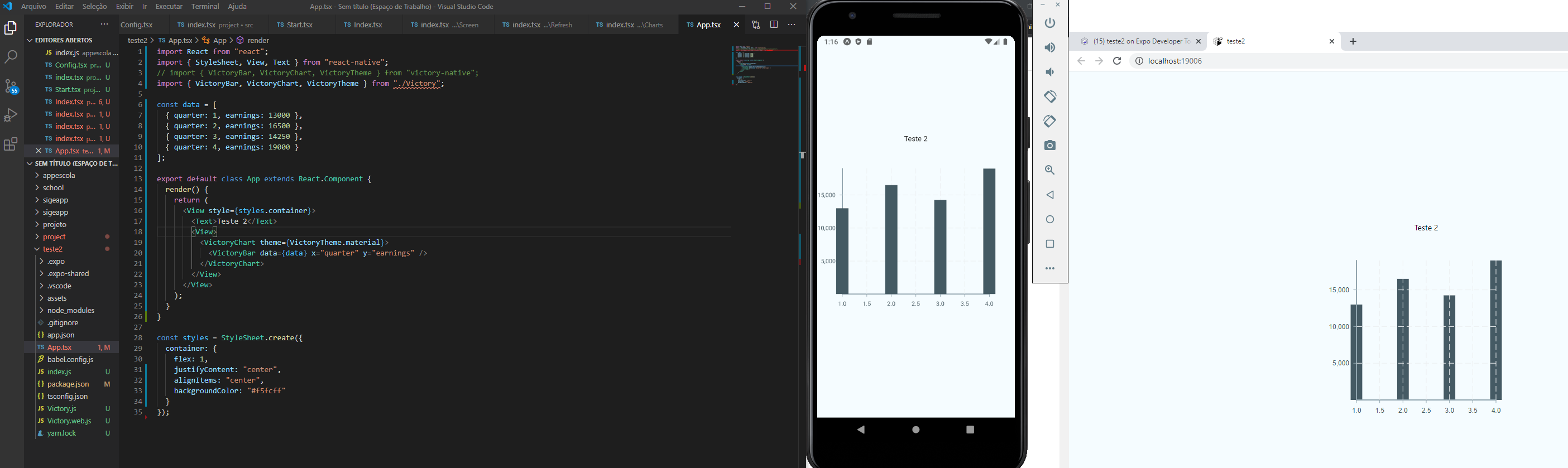The height and width of the screenshot is (468, 1568).
Task: Open yarn.lock in explorer tree
Action: click(72, 433)
